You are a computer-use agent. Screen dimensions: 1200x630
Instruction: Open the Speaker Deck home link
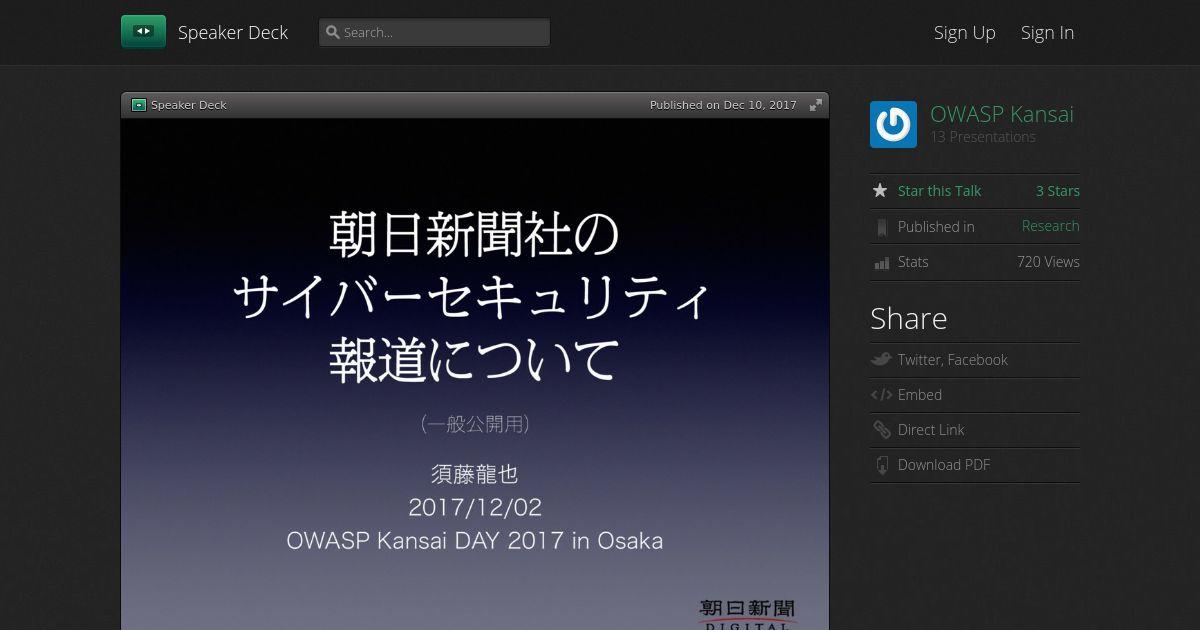[x=232, y=32]
